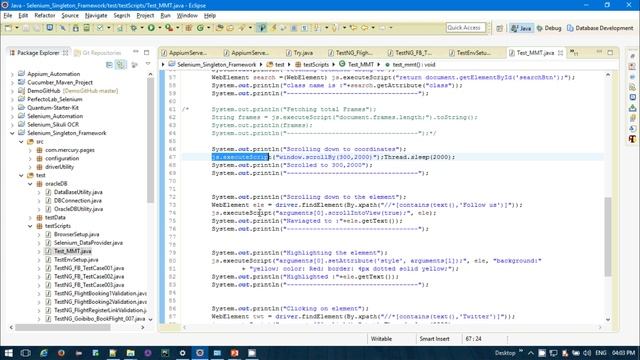The height and width of the screenshot is (360, 640).
Task: Click the Package Explorer horizontal scrollbar
Action: point(62,327)
